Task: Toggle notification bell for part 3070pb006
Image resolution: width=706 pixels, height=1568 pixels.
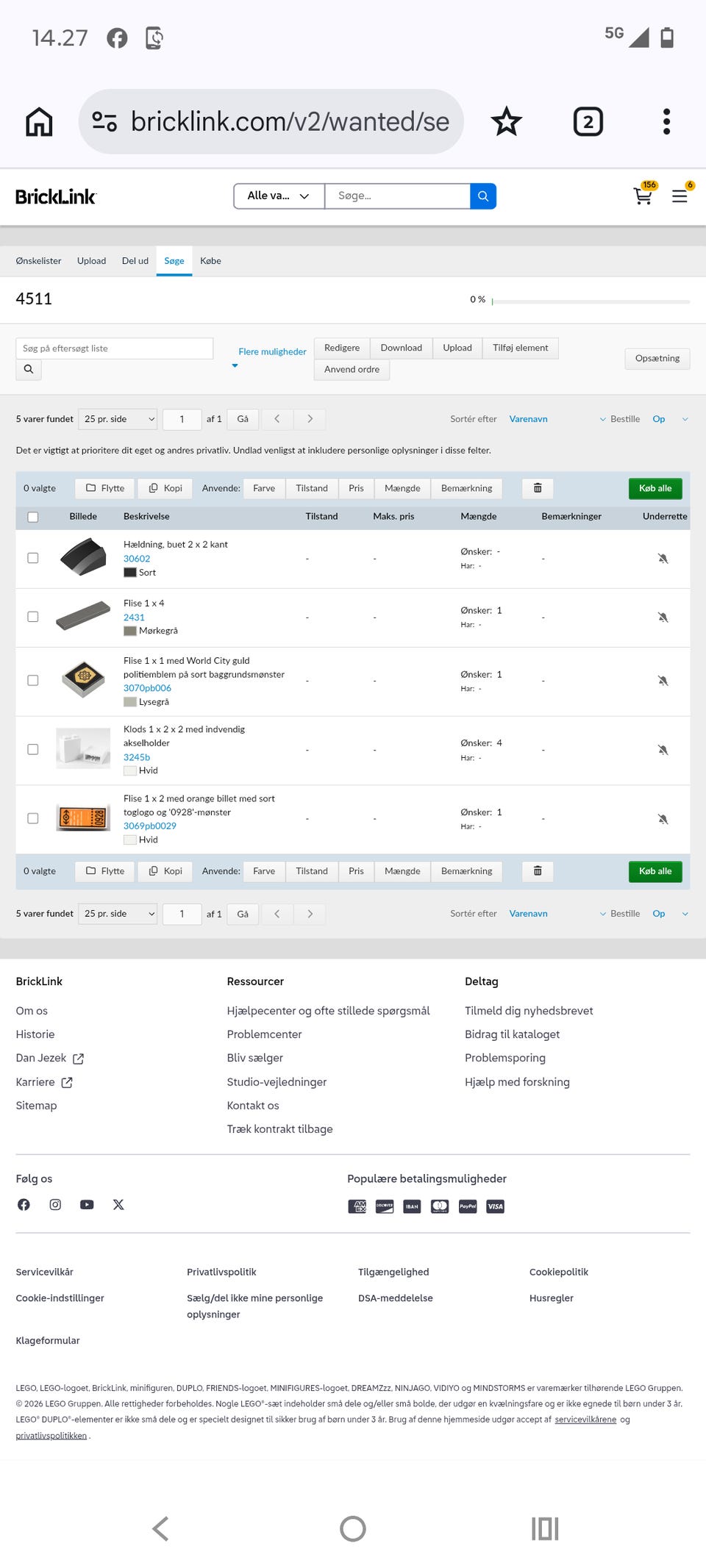Action: [663, 681]
